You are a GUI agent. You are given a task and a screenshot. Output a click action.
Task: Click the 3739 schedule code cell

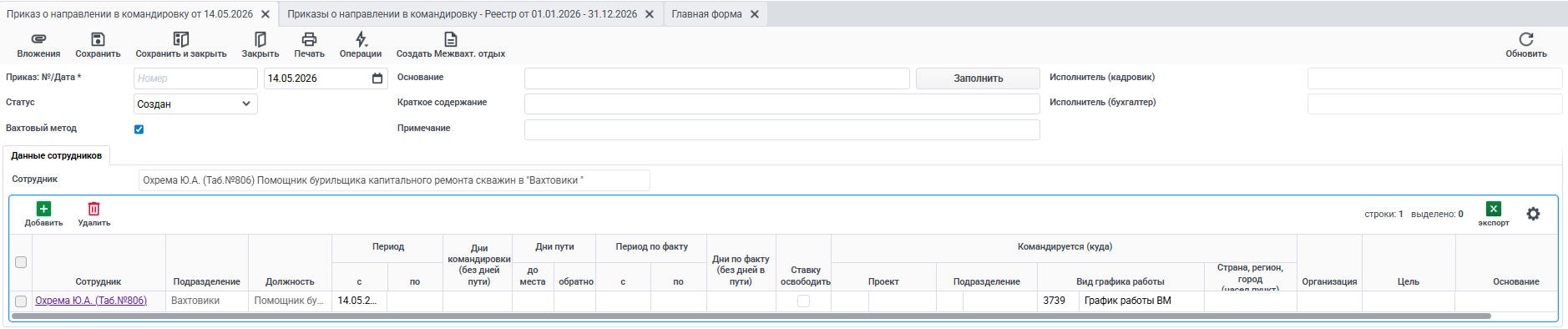pyautogui.click(x=1058, y=301)
